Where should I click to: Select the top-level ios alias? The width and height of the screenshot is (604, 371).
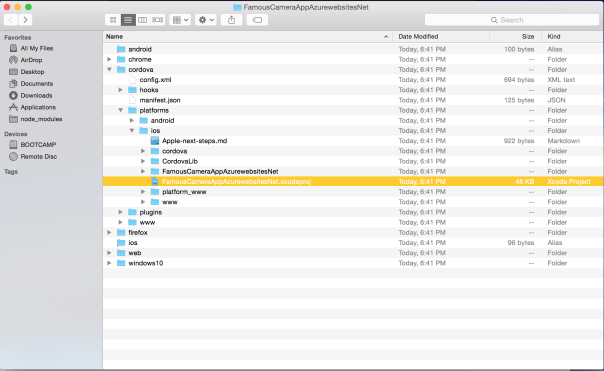tap(133, 243)
